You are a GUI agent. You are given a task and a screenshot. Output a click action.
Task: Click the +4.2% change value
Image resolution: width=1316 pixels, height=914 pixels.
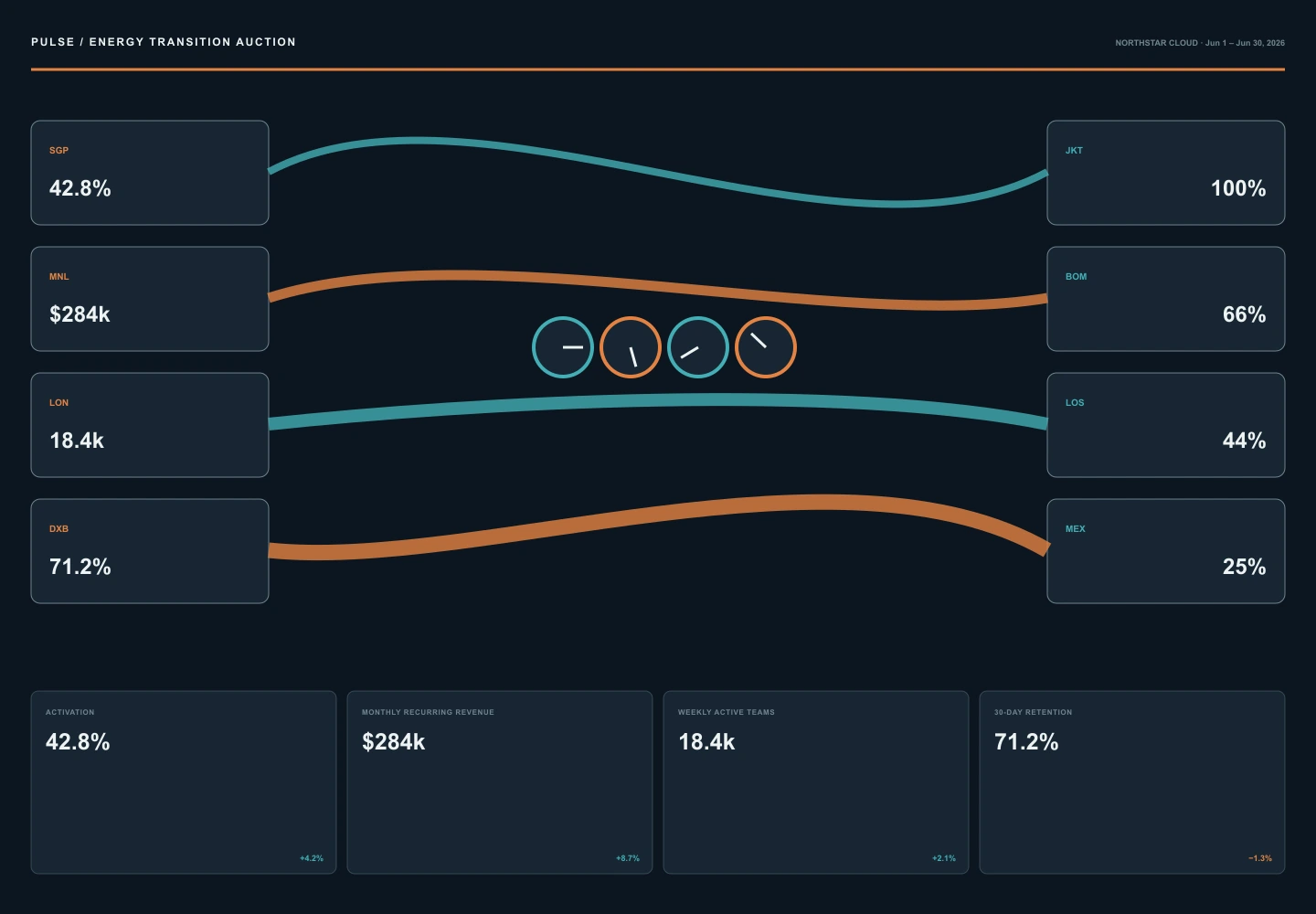[x=312, y=858]
